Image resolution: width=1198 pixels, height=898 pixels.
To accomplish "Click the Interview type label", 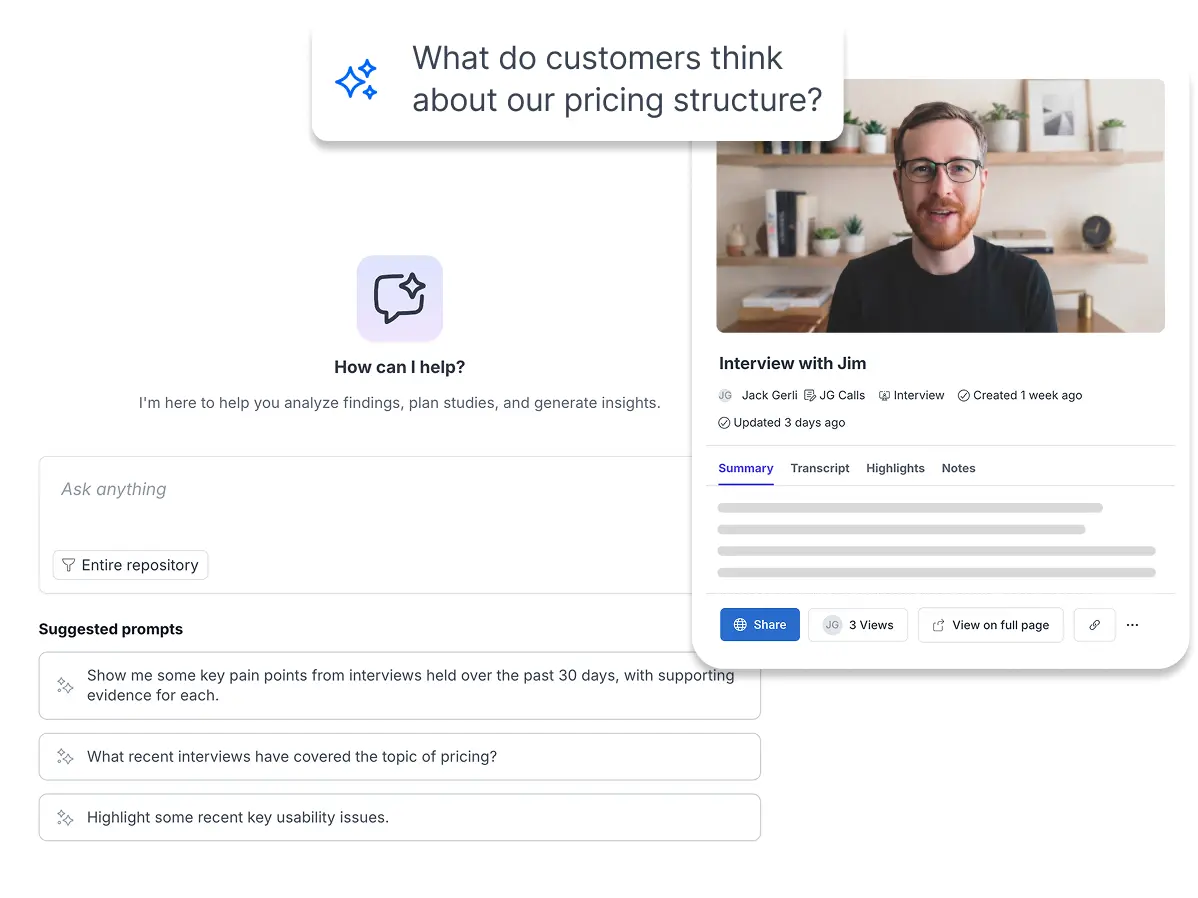I will (919, 395).
